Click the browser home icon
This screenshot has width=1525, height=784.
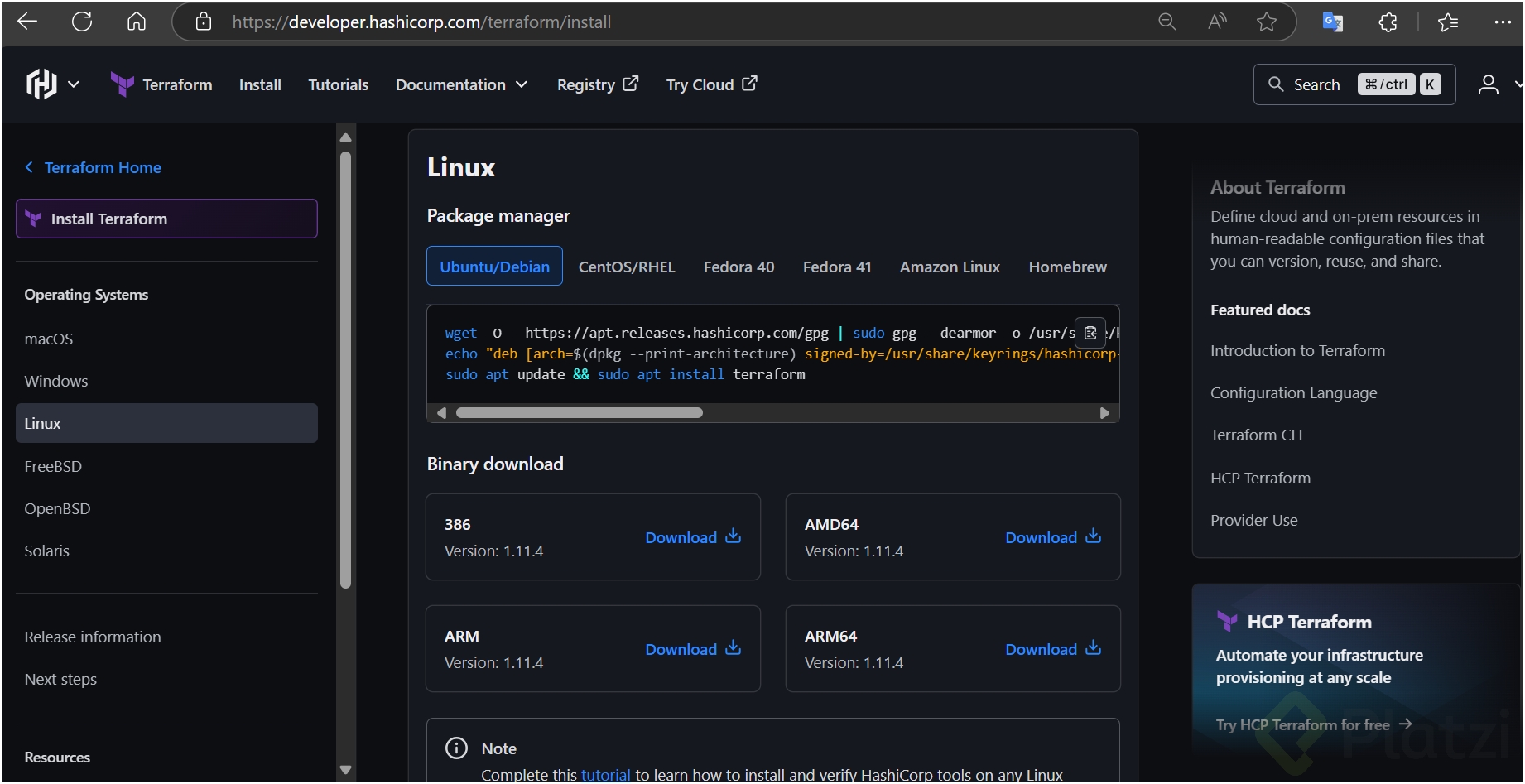point(137,22)
